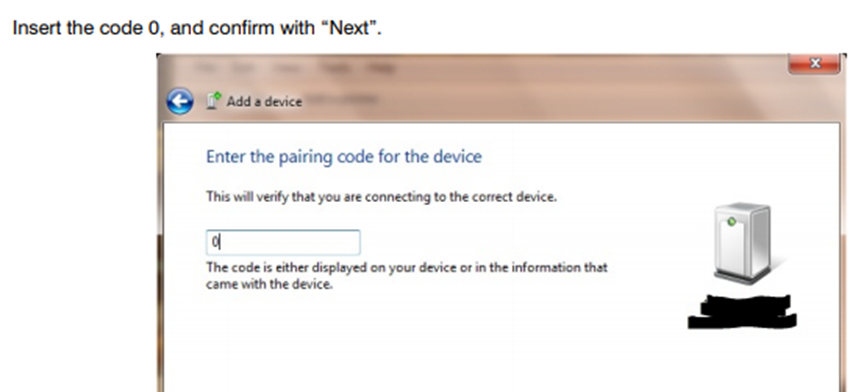861x392 pixels.
Task: Click 'came with the device.' text line
Action: [269, 285]
